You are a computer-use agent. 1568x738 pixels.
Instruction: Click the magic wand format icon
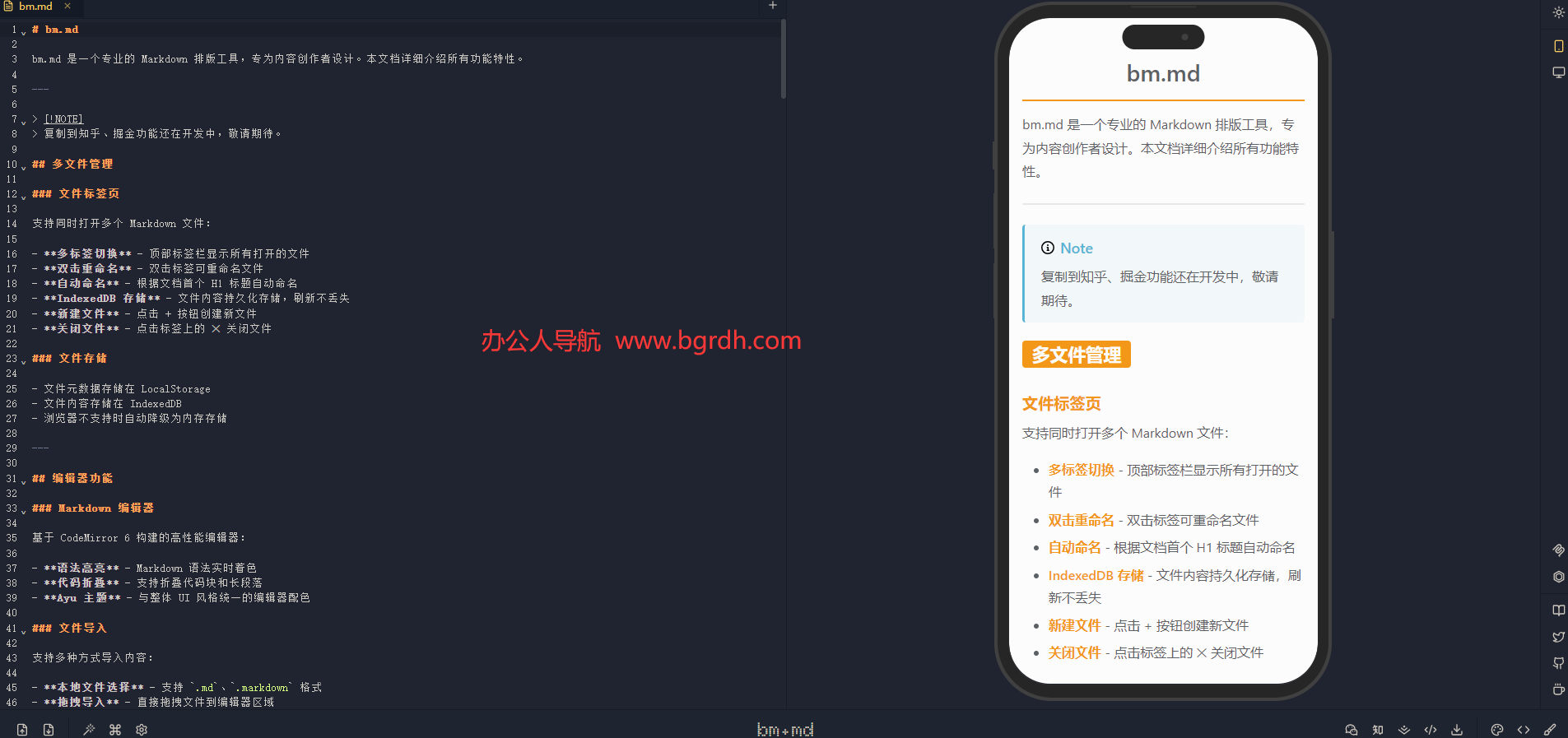[89, 730]
